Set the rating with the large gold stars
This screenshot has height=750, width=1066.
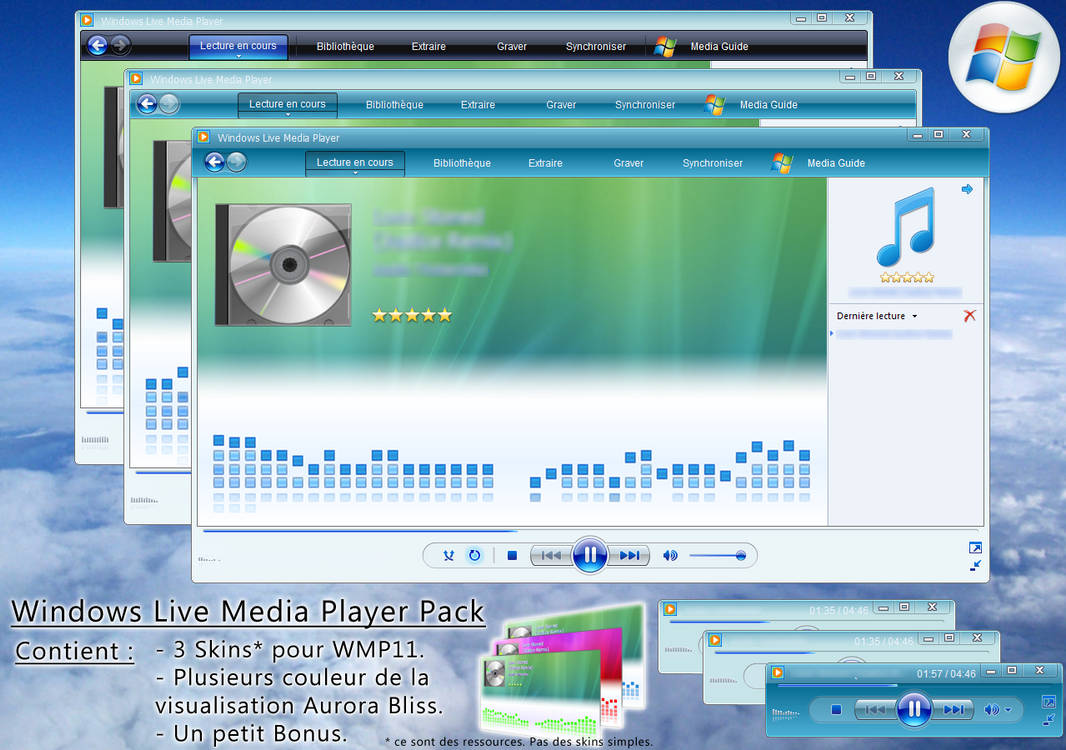click(412, 315)
